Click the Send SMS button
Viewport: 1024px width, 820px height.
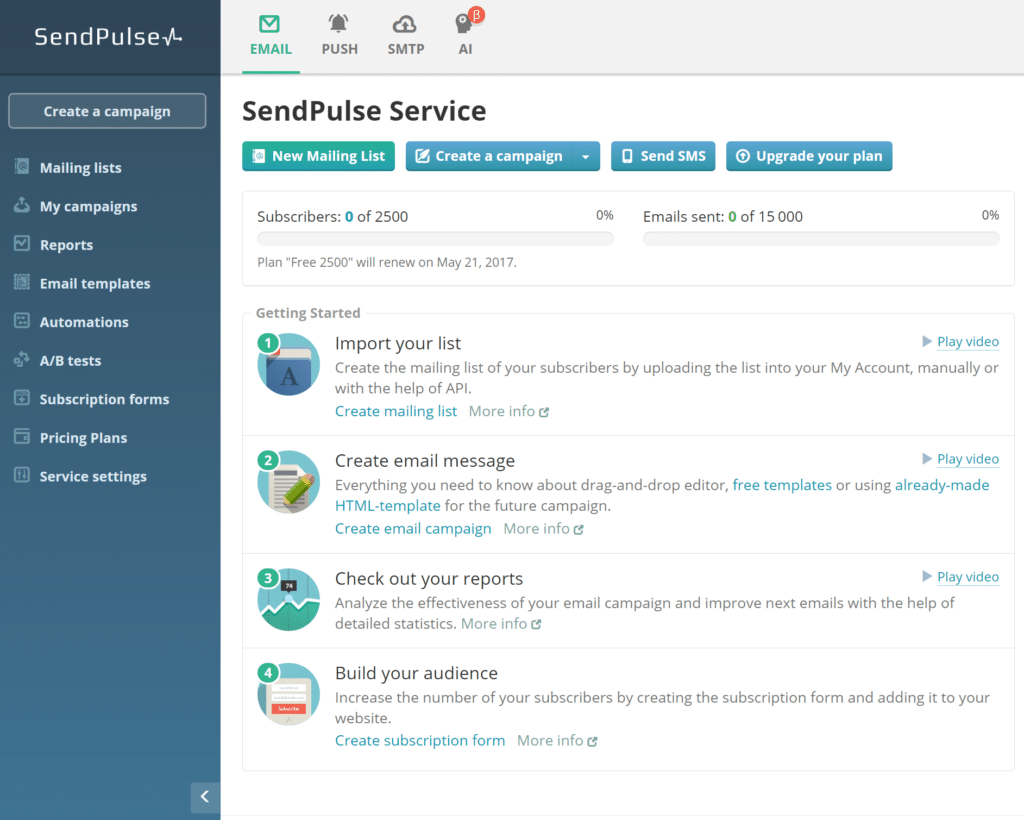663,156
